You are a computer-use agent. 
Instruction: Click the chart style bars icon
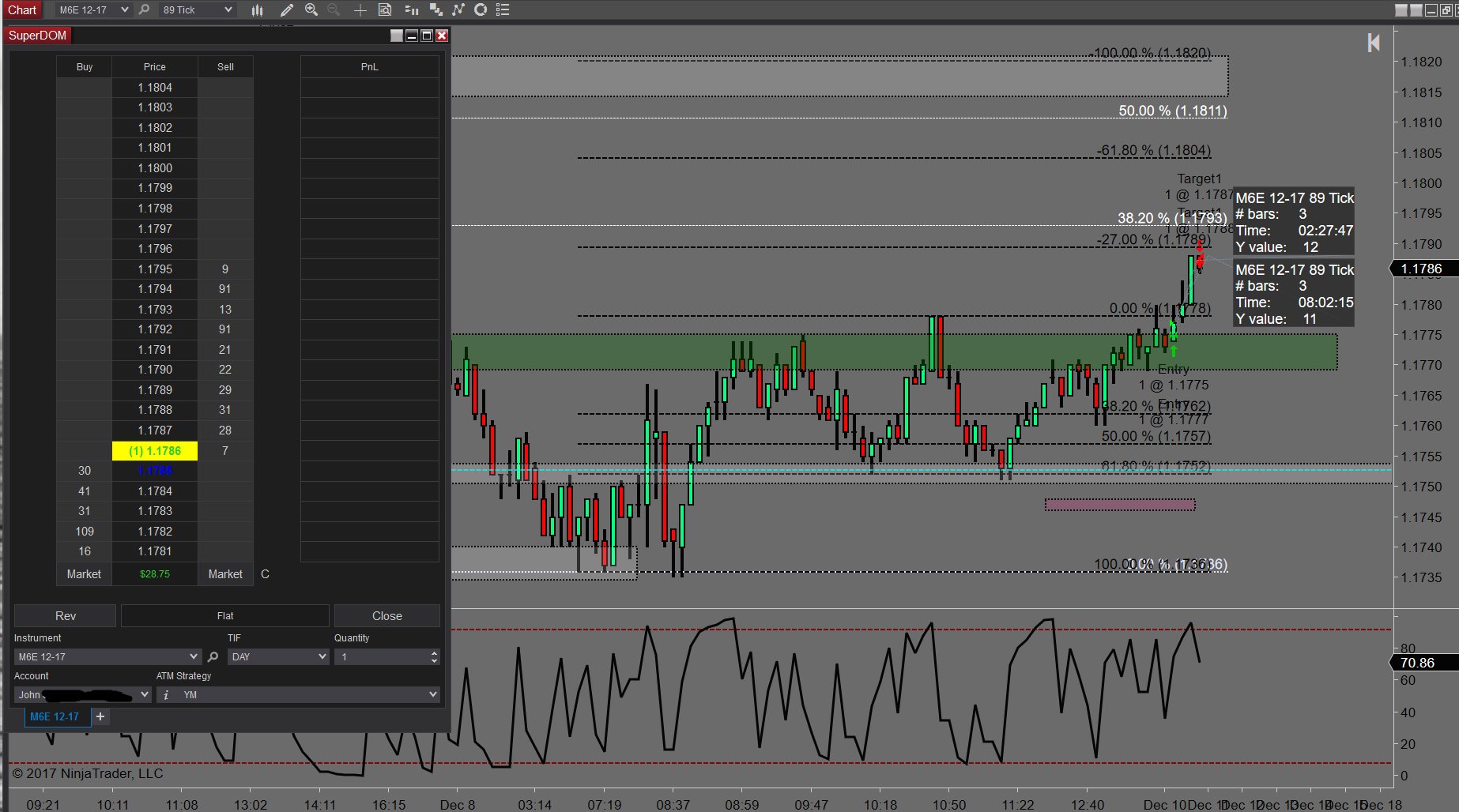(x=257, y=10)
